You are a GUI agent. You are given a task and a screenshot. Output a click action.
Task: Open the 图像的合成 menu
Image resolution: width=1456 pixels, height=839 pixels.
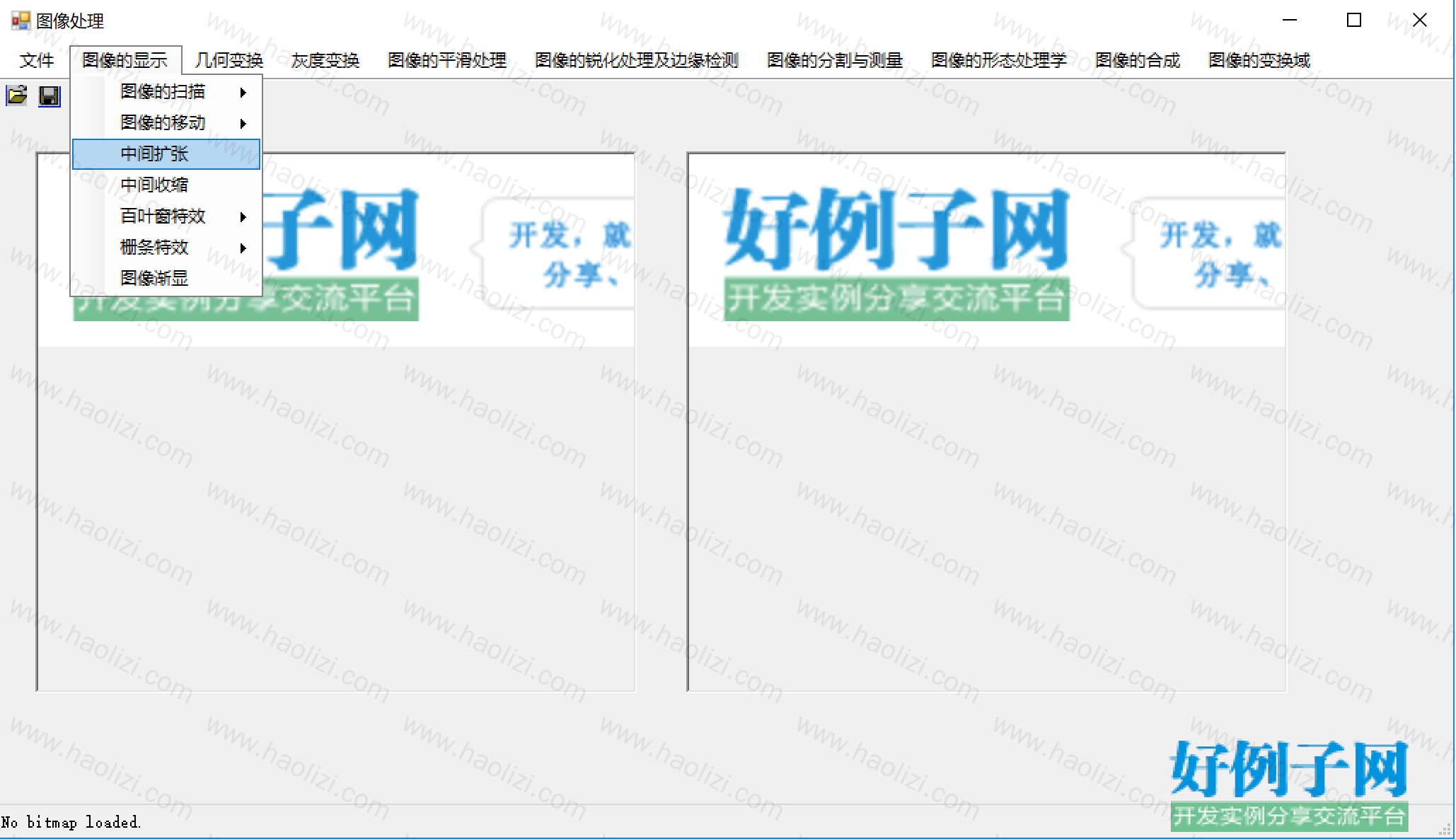(x=1137, y=61)
